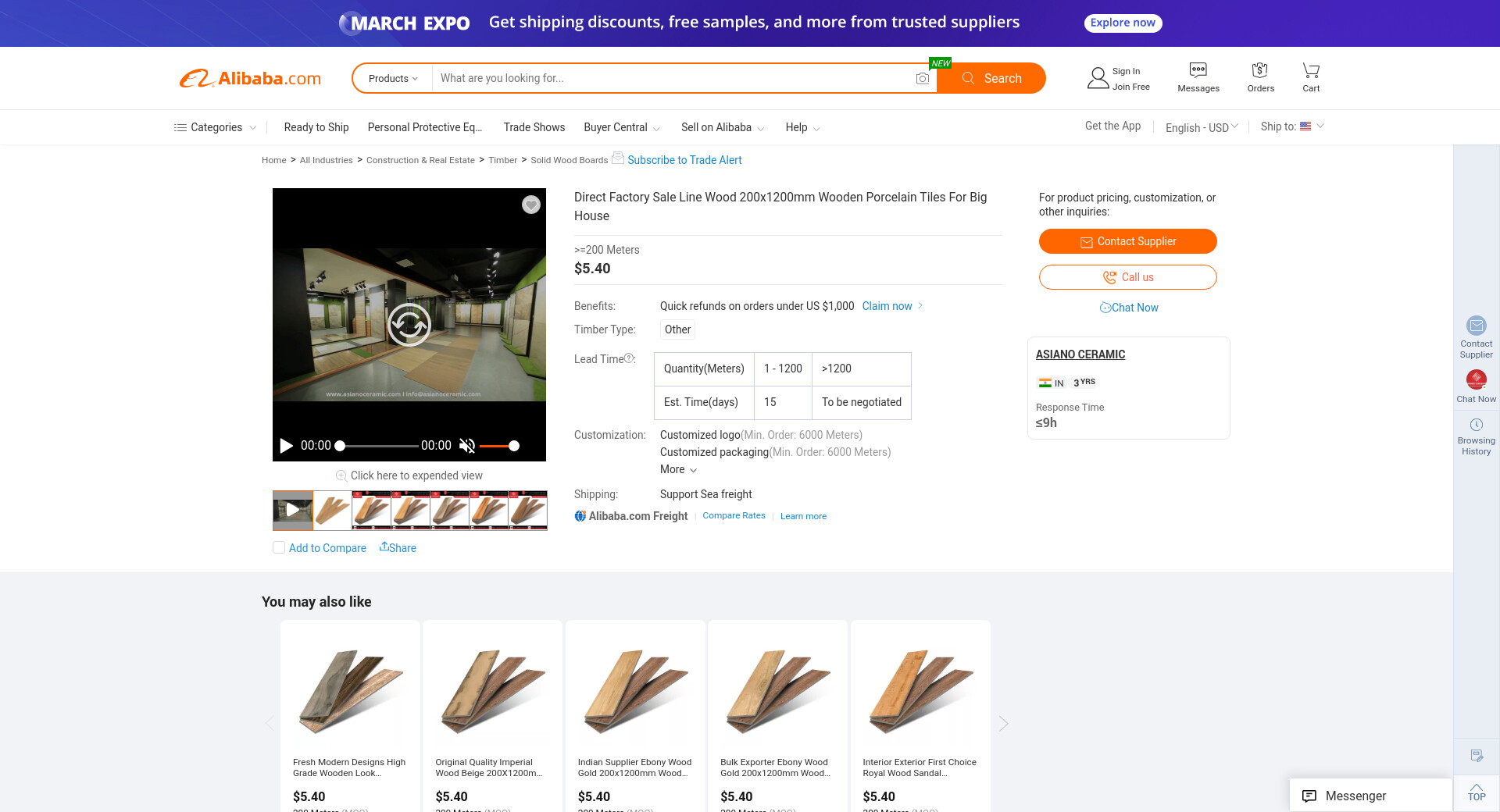Click the TOP scroll-up icon

click(1476, 792)
